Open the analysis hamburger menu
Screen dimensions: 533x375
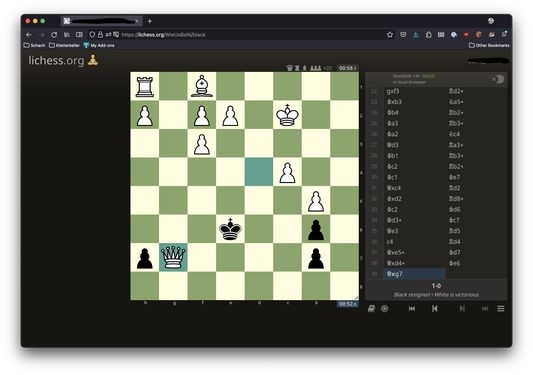point(501,309)
